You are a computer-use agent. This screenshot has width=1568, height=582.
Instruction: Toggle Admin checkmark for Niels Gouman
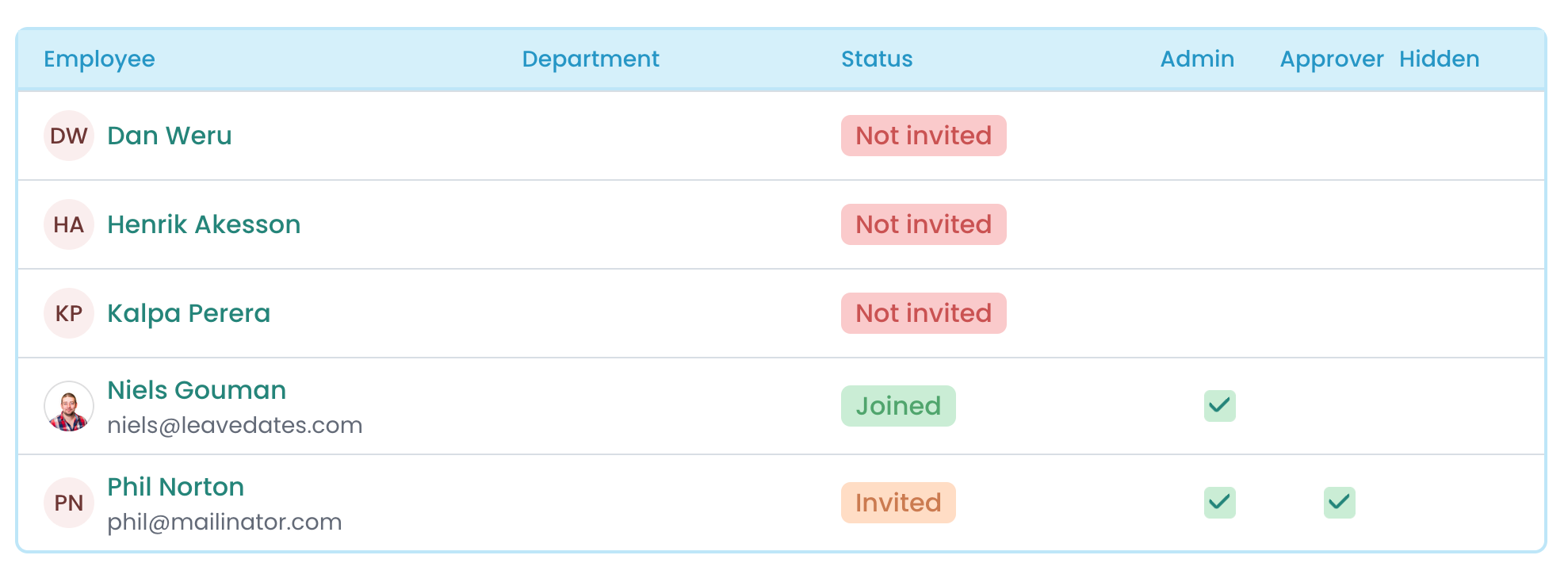click(x=1219, y=406)
